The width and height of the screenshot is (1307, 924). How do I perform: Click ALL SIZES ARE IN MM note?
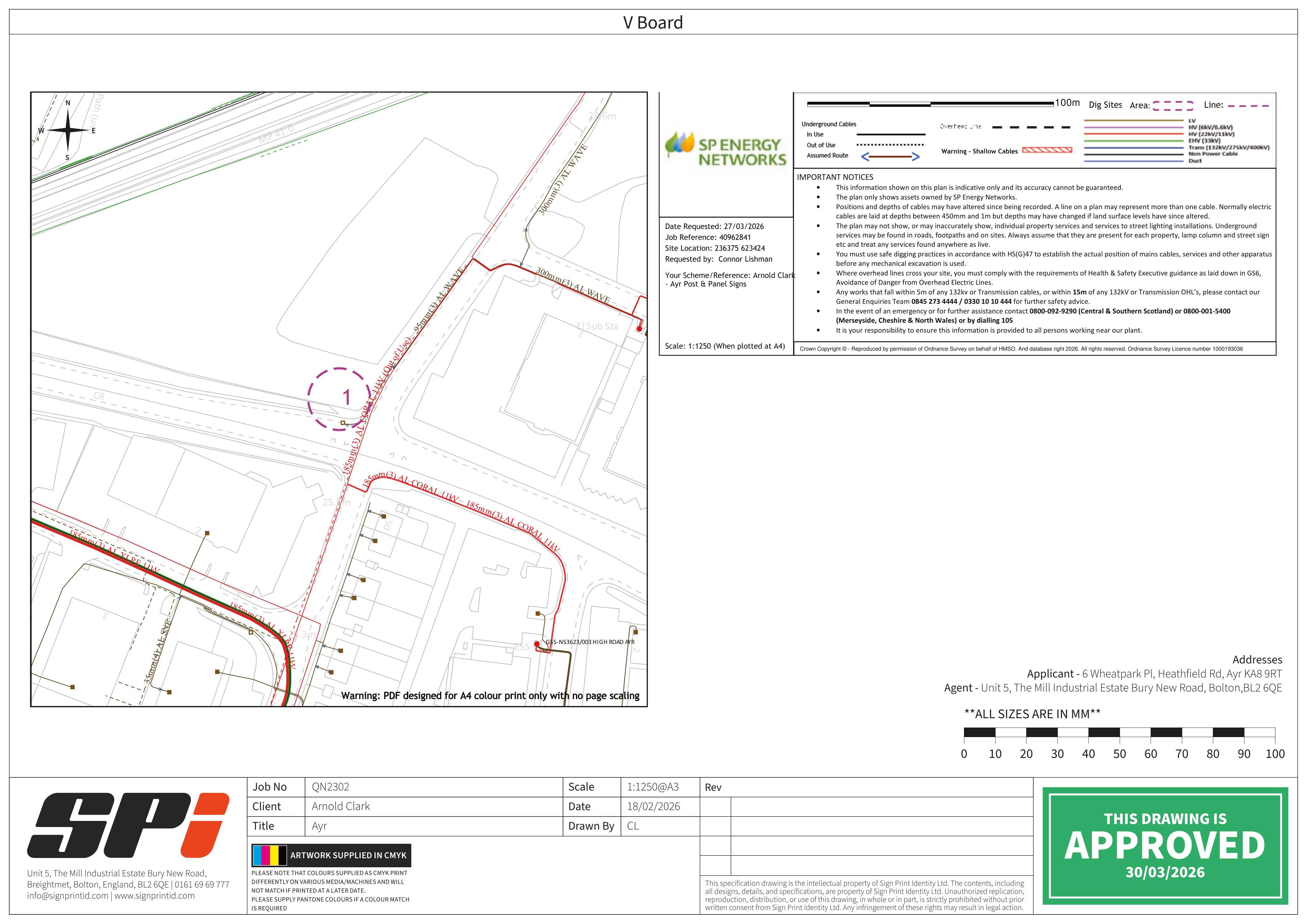[x=1032, y=714]
